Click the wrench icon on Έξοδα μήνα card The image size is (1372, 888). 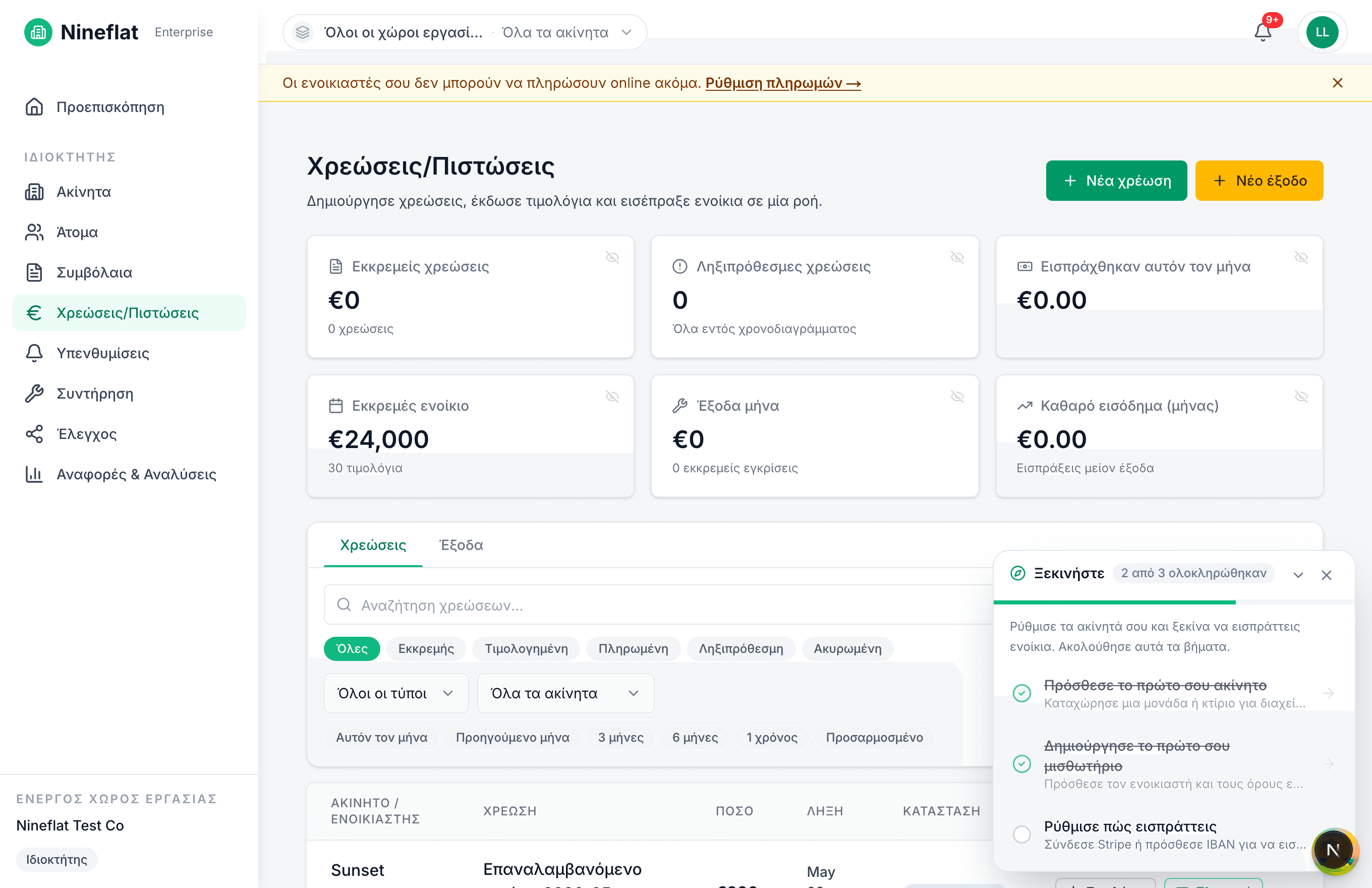[x=679, y=406]
